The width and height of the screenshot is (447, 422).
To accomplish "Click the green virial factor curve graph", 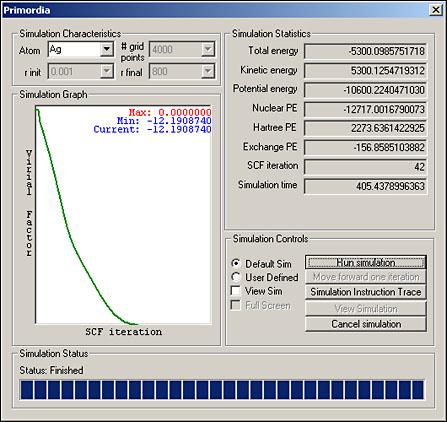I will tap(123, 215).
